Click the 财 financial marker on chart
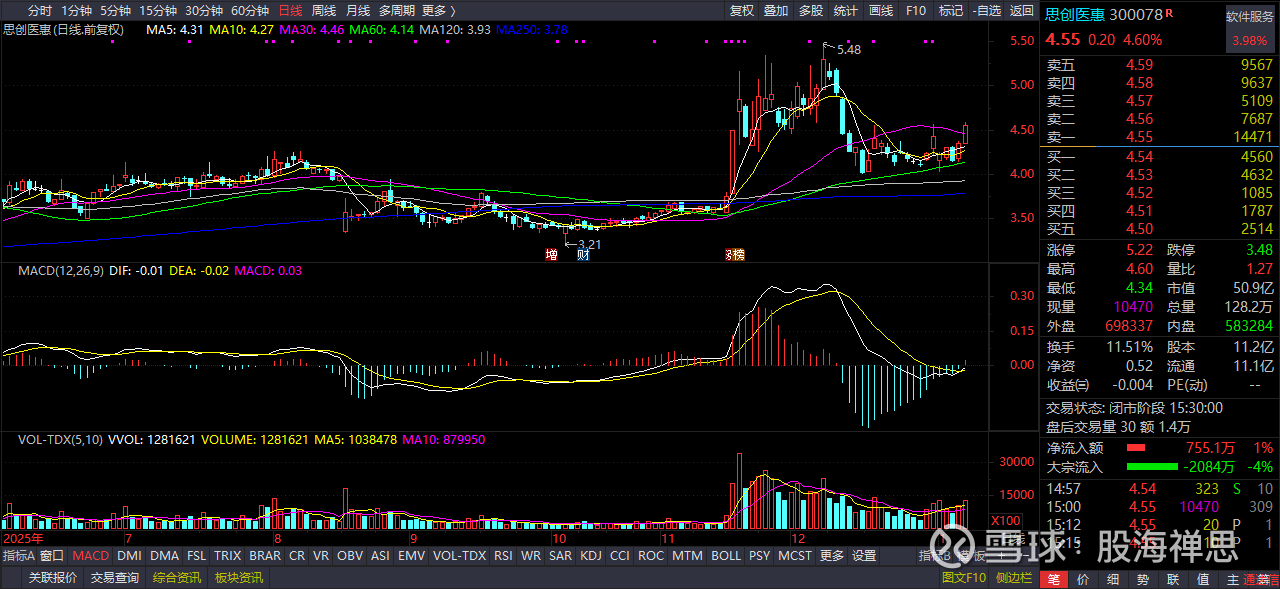 click(582, 255)
